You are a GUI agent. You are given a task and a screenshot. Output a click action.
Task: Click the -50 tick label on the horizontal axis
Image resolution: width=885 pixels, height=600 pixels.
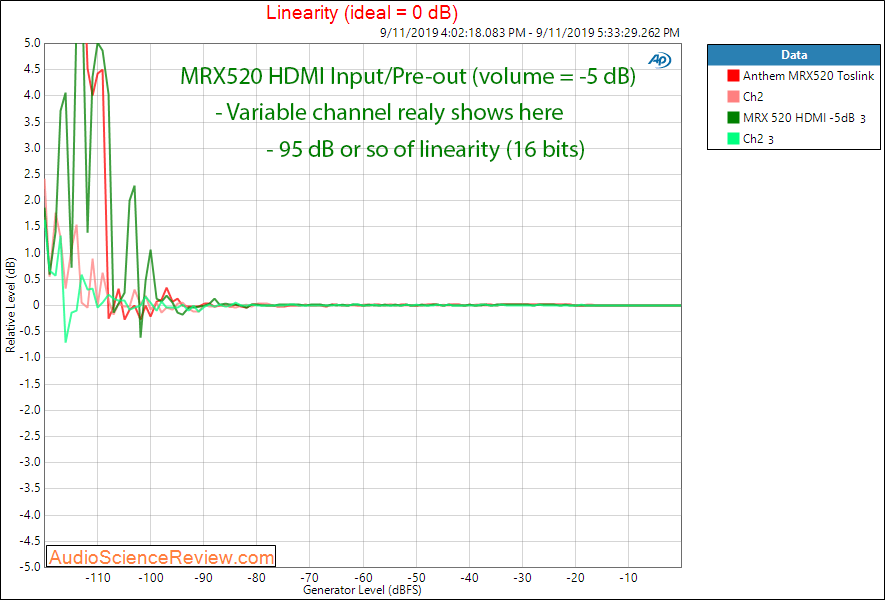(416, 578)
